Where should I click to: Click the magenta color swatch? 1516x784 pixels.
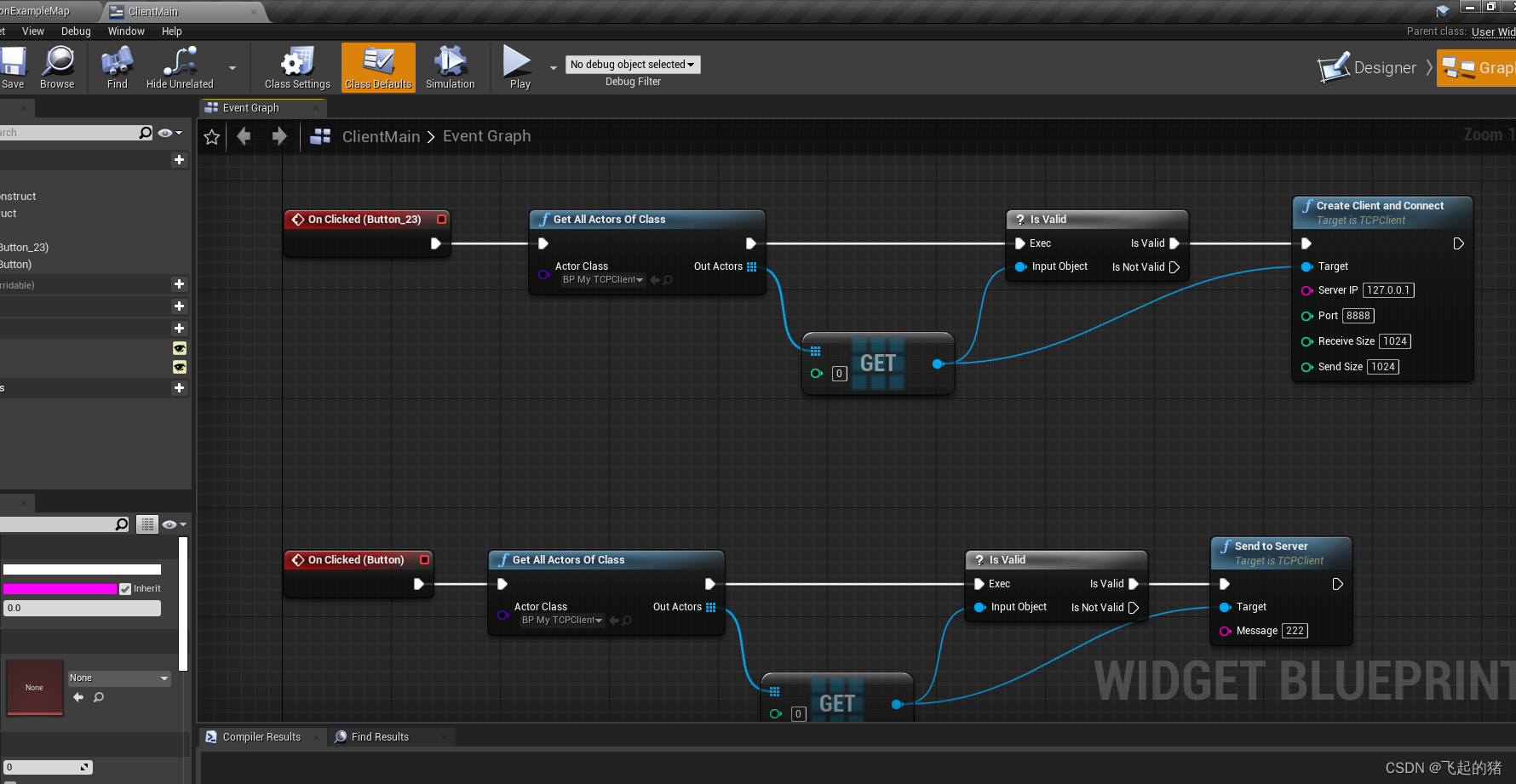pos(60,588)
